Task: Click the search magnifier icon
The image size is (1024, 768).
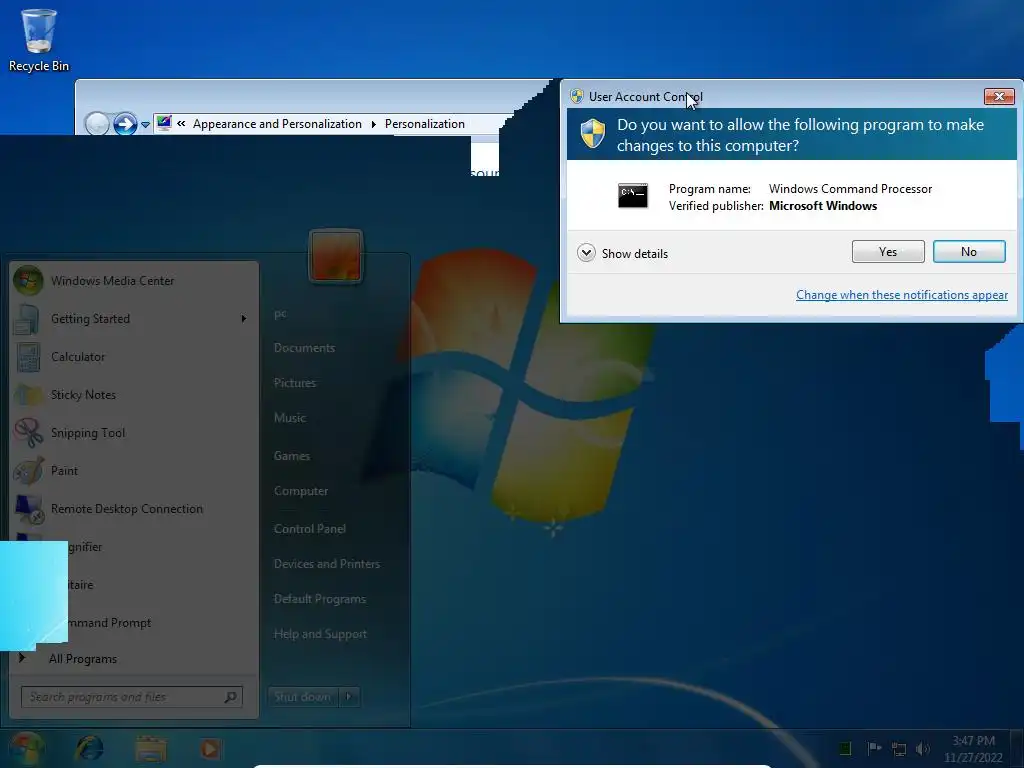Action: pos(231,697)
